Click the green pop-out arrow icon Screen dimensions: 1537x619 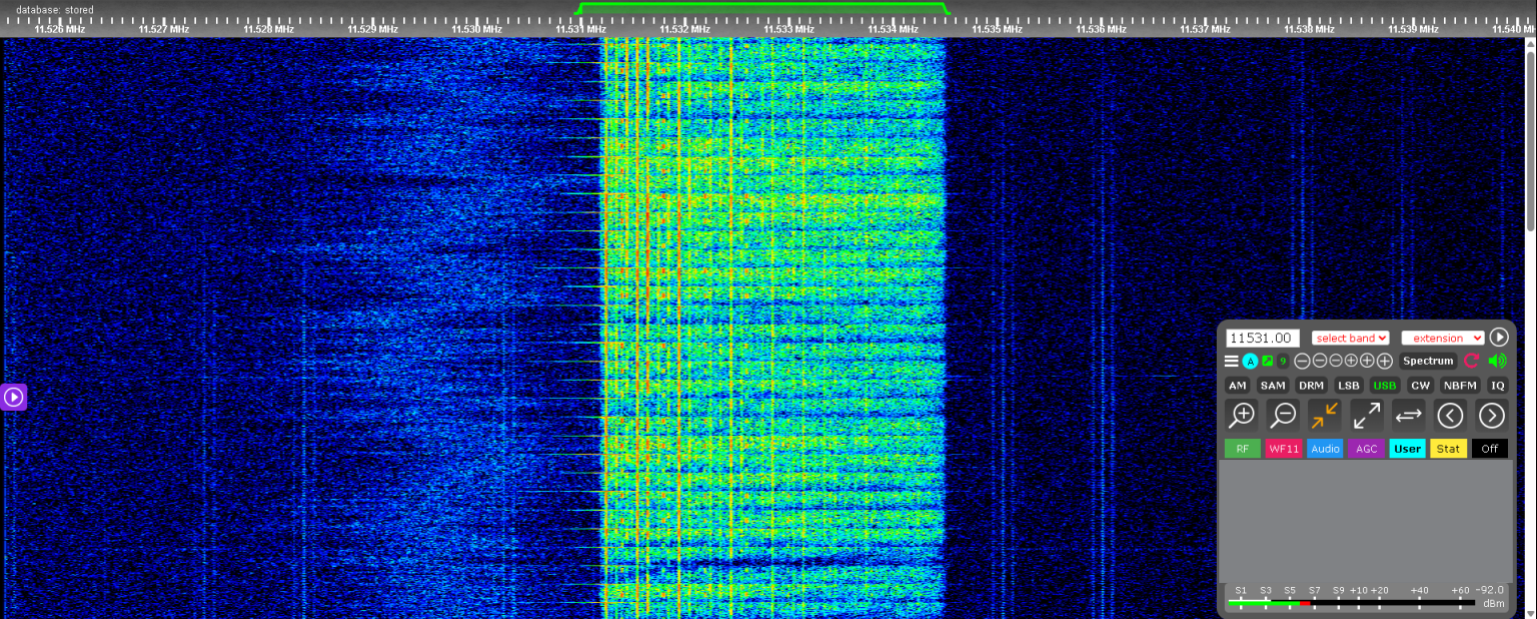coord(1267,361)
